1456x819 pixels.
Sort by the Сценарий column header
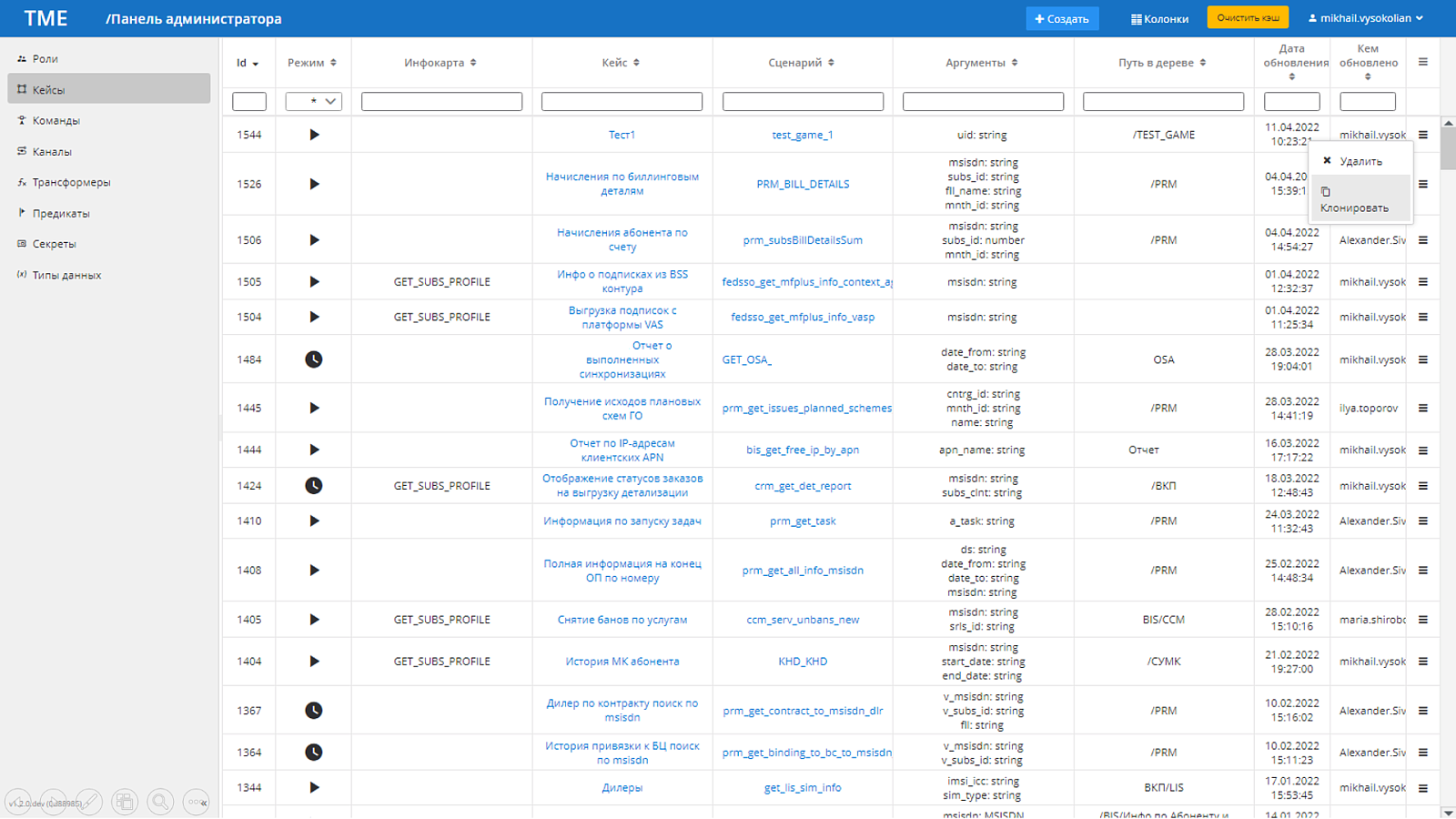pos(802,63)
